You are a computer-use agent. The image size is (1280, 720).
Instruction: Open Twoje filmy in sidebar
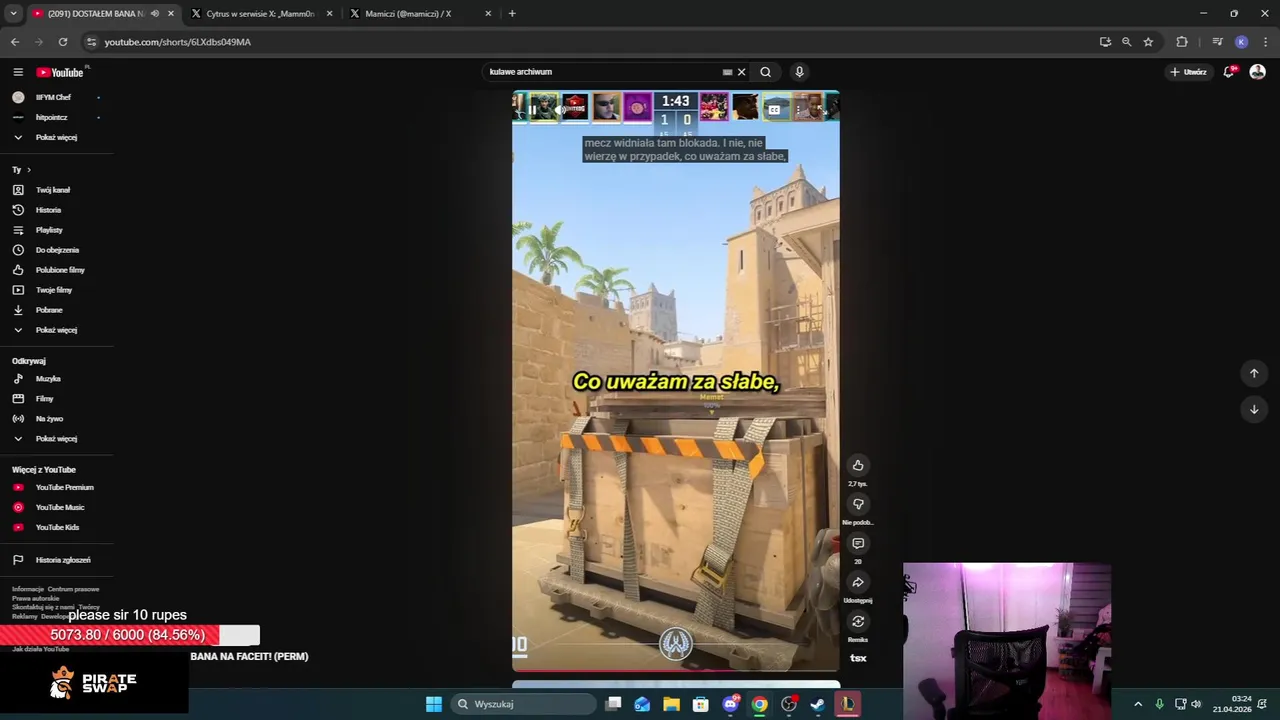coord(56,290)
